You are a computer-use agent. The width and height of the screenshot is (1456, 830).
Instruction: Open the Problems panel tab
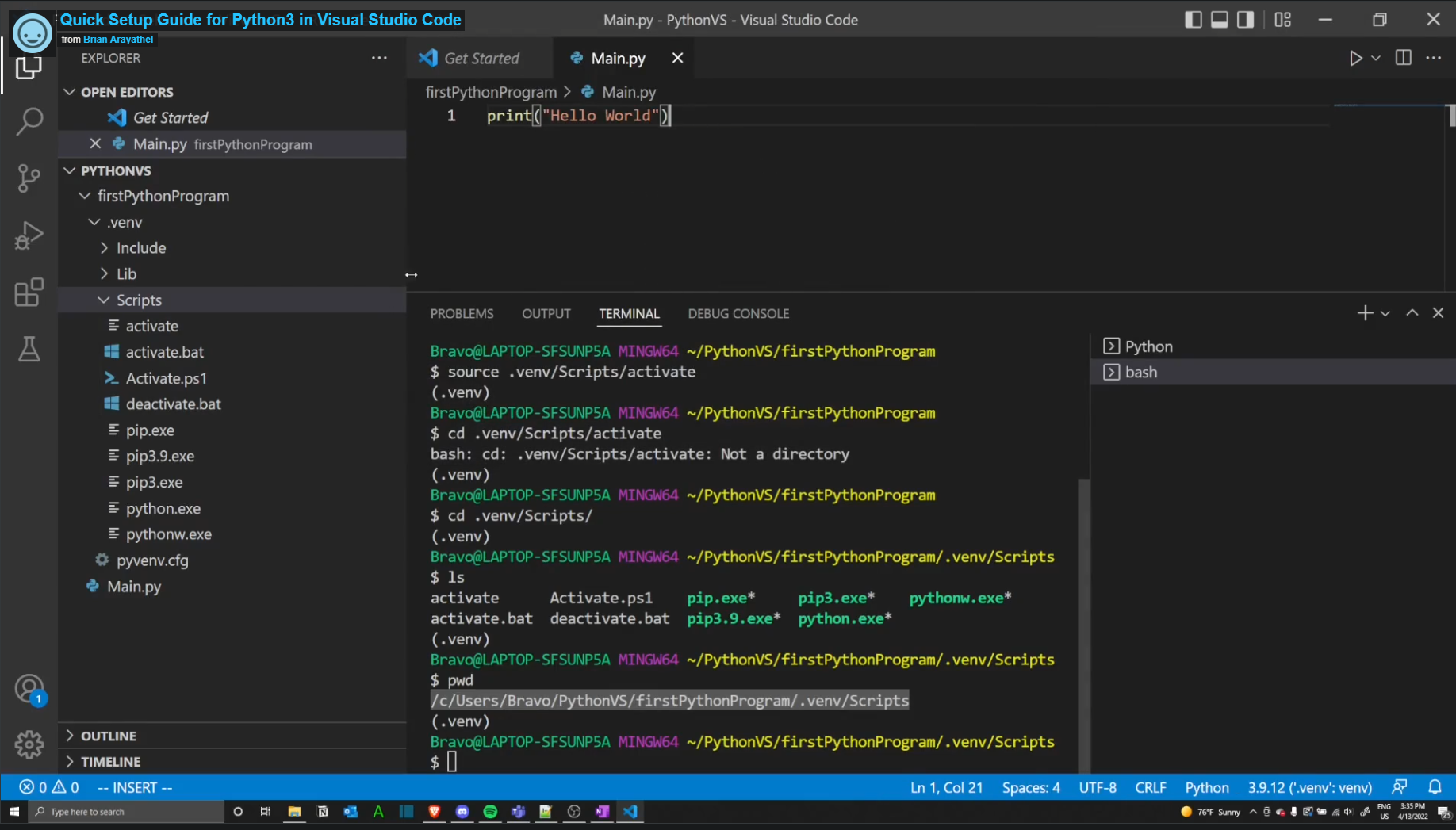pos(462,313)
